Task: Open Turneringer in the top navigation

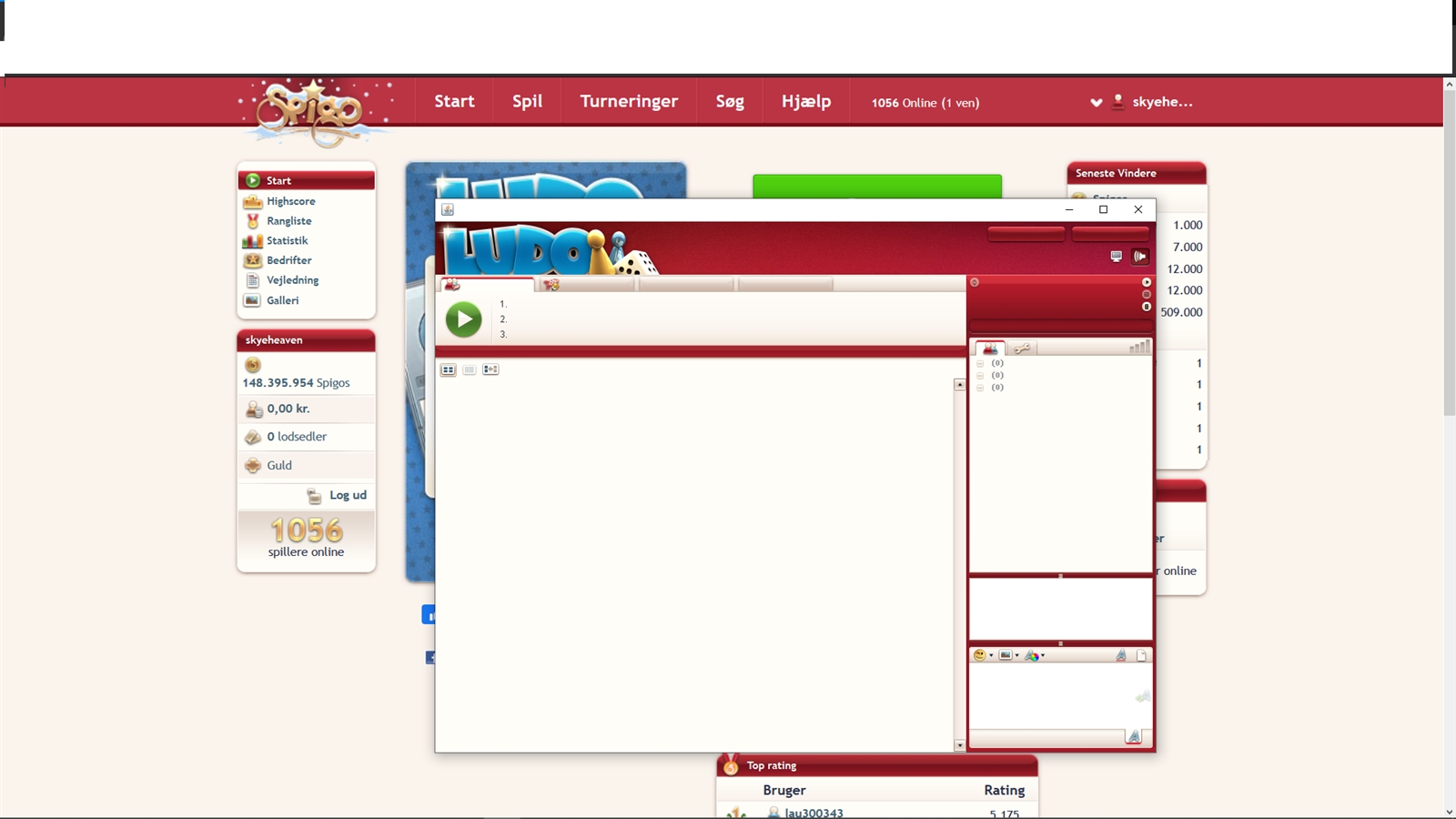Action: 629,101
